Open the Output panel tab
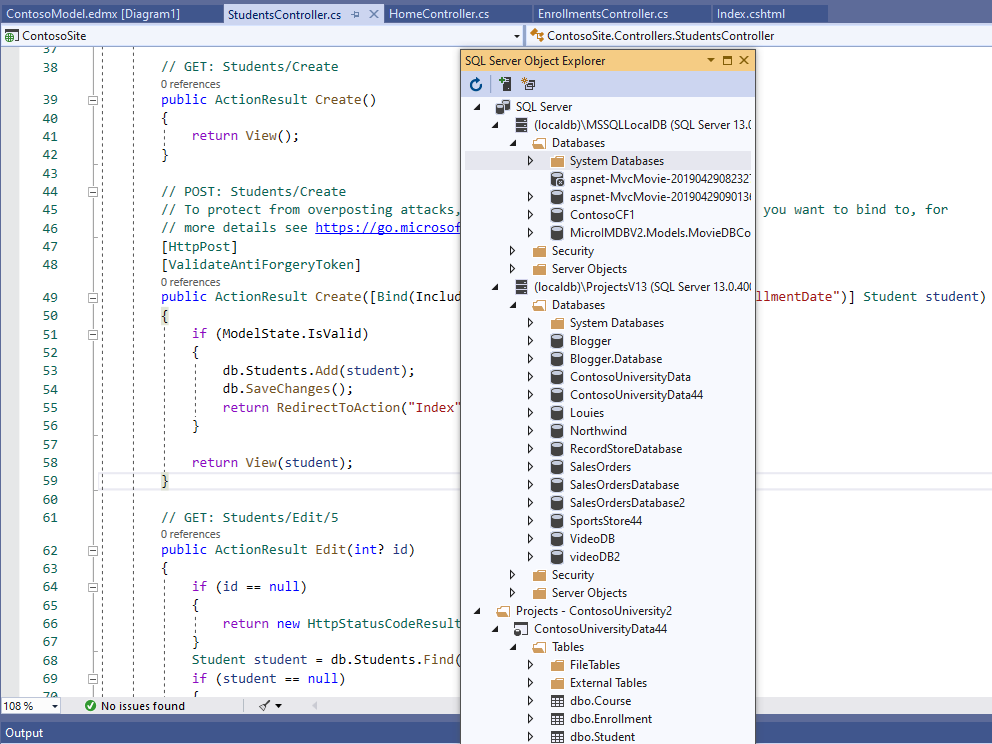992x744 pixels. coord(24,733)
